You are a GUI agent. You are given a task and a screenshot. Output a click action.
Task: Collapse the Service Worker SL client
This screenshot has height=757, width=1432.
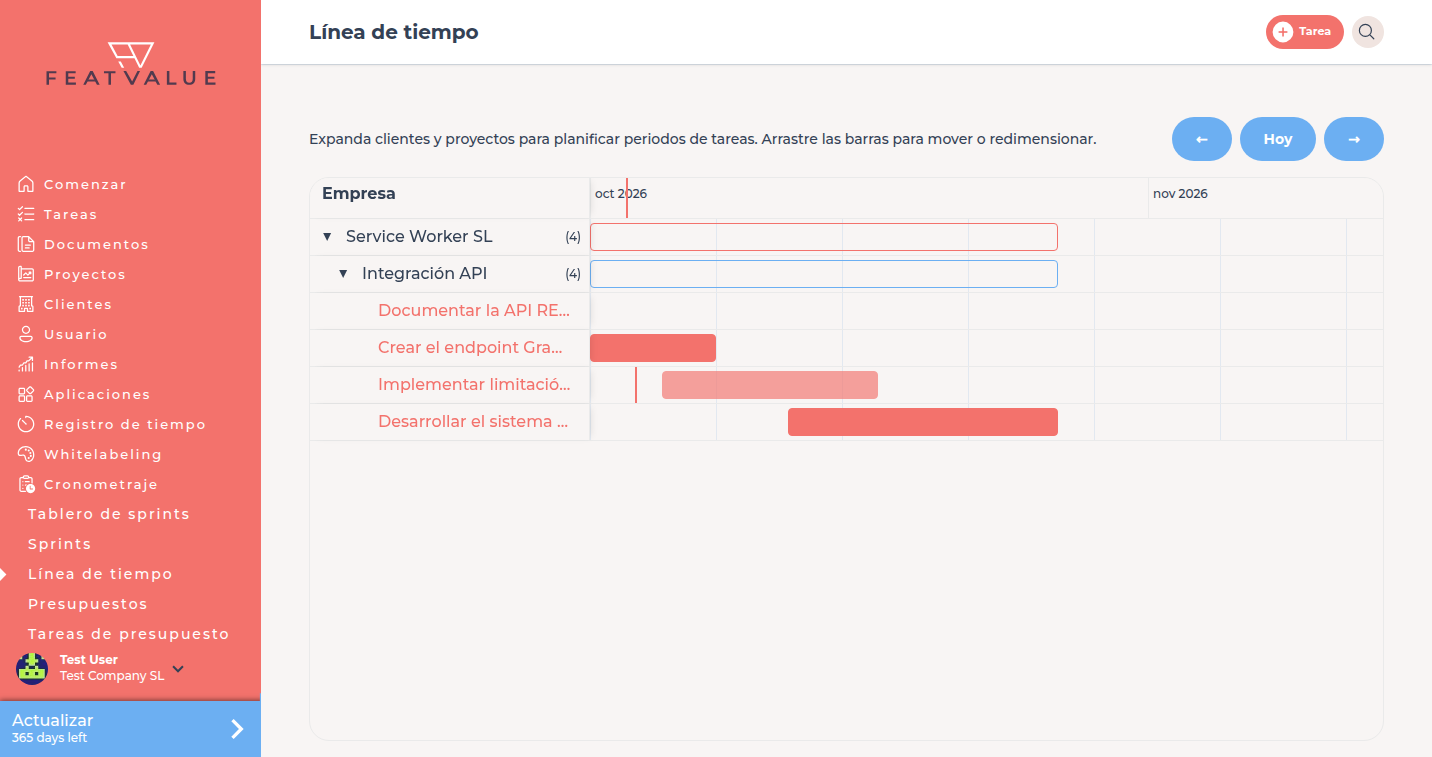click(327, 237)
